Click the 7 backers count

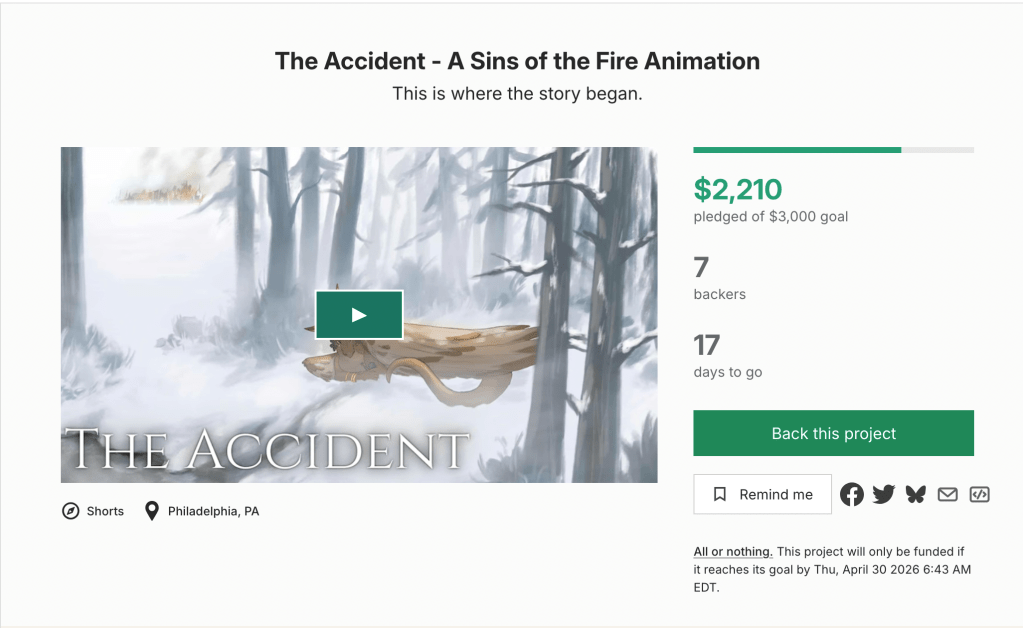[701, 267]
